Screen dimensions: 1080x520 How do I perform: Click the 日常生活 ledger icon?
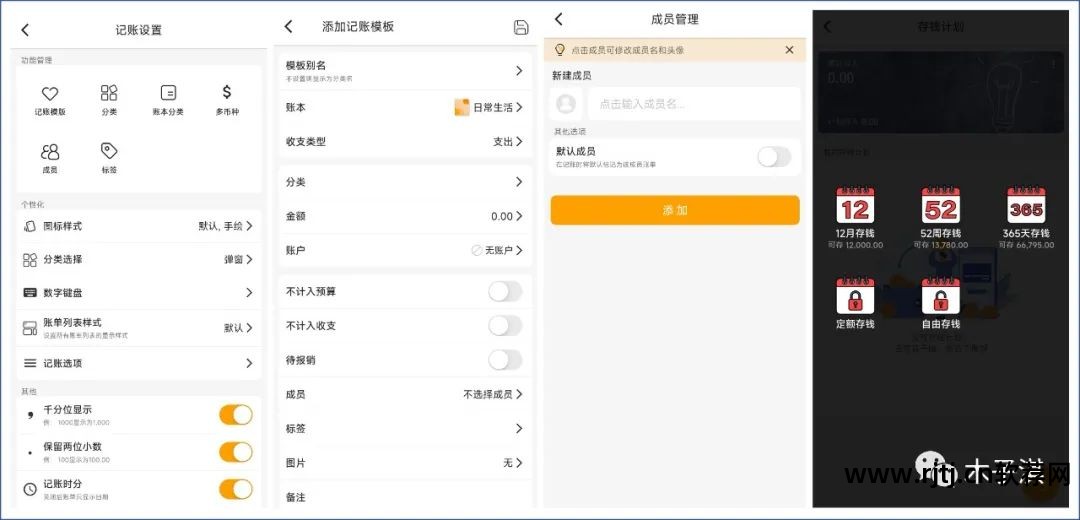[x=462, y=107]
